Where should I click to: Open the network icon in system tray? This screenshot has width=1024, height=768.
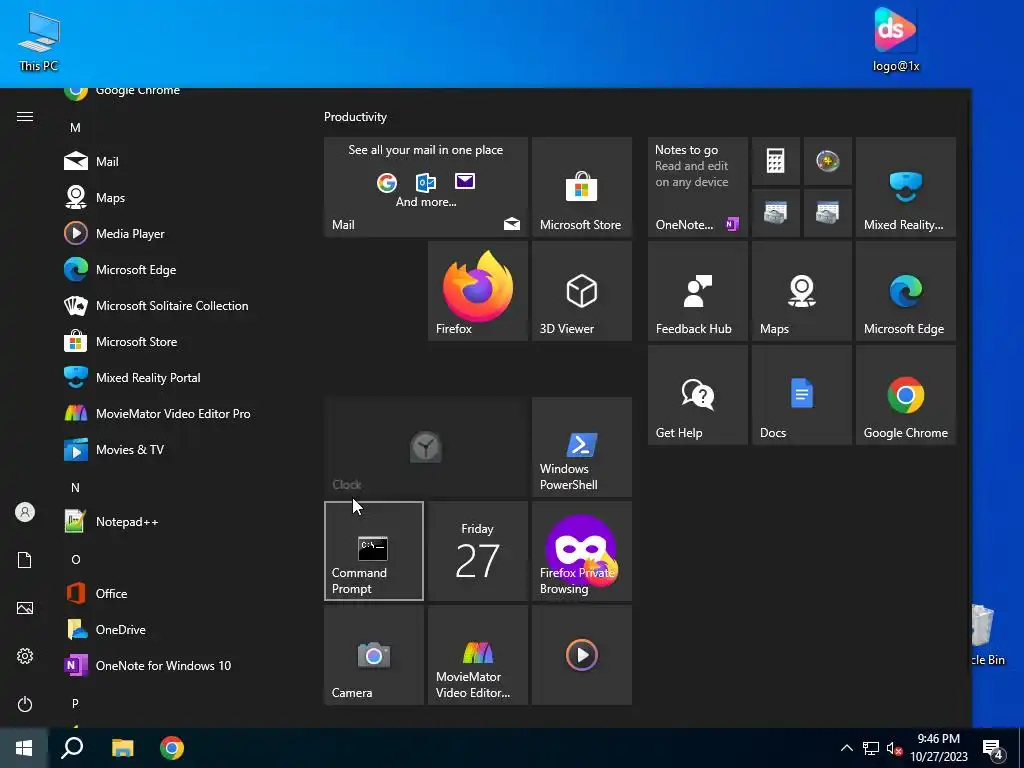coord(871,748)
